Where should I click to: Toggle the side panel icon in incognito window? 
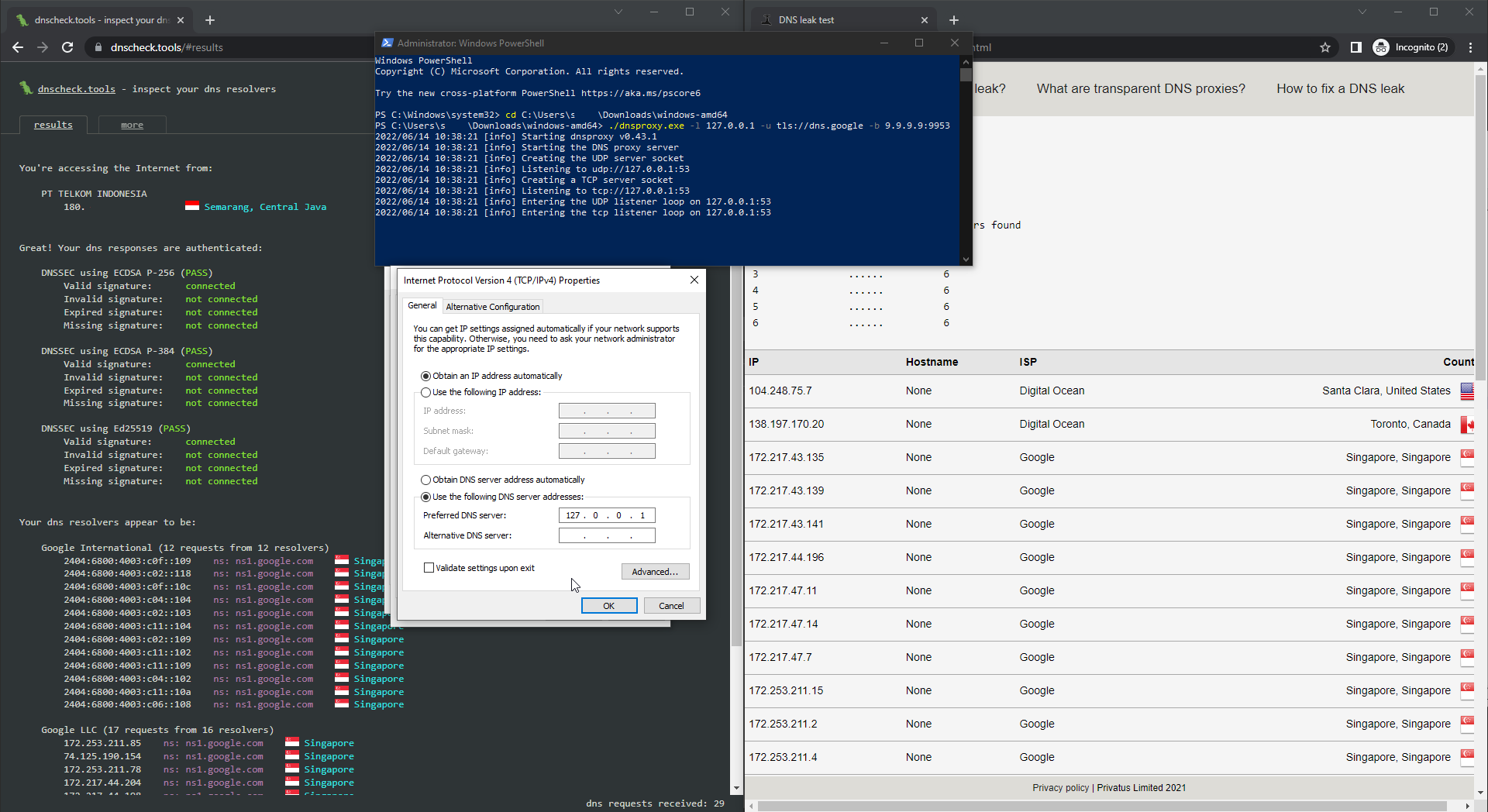click(1355, 47)
